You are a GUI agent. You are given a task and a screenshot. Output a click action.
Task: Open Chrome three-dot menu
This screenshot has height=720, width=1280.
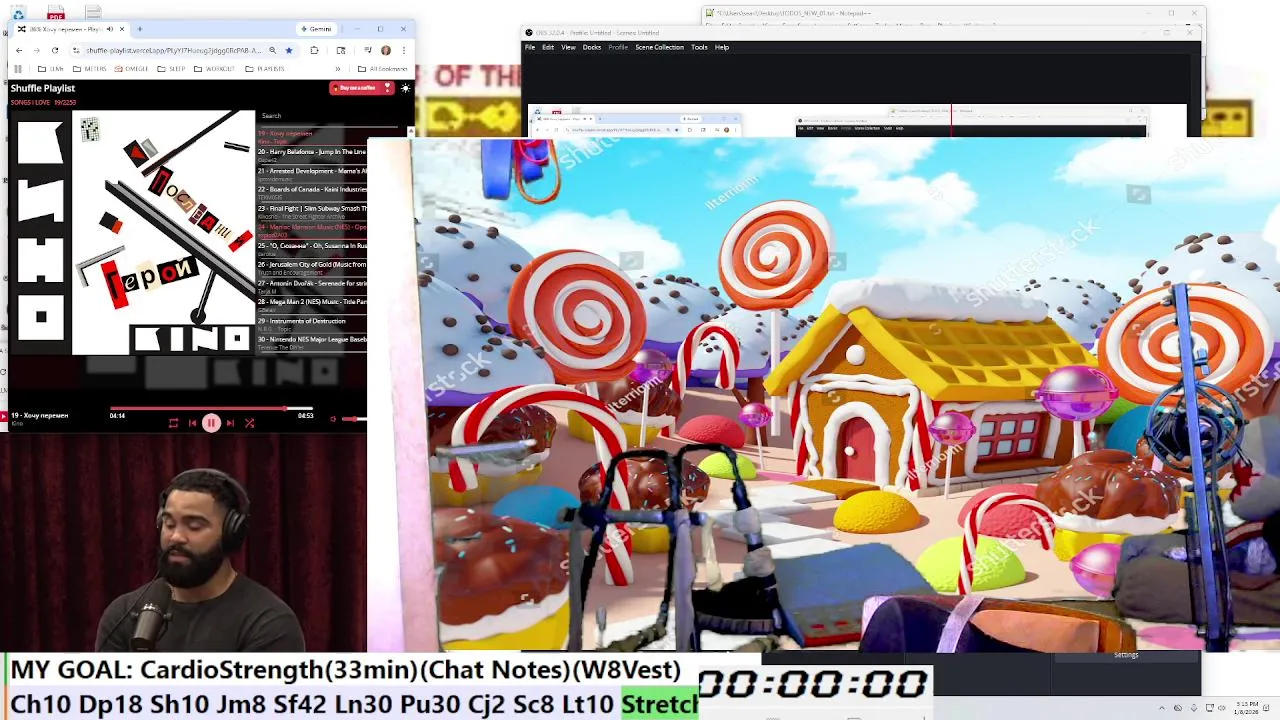tap(404, 50)
